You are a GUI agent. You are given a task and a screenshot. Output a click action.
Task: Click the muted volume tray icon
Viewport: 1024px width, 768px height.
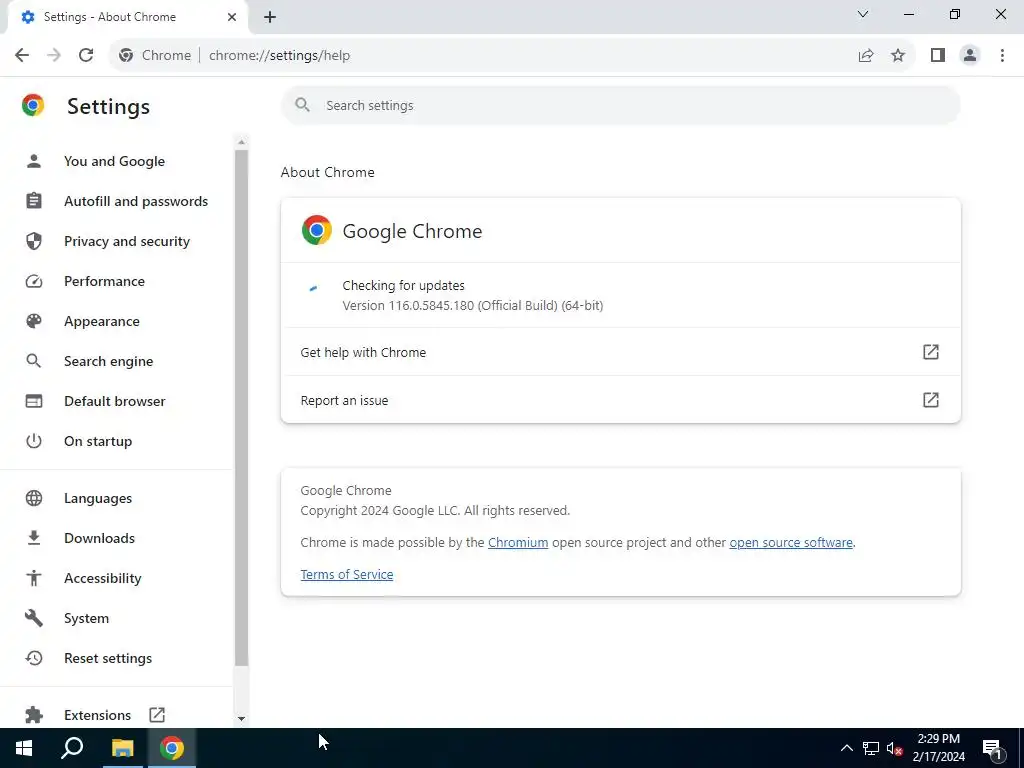pyautogui.click(x=895, y=748)
